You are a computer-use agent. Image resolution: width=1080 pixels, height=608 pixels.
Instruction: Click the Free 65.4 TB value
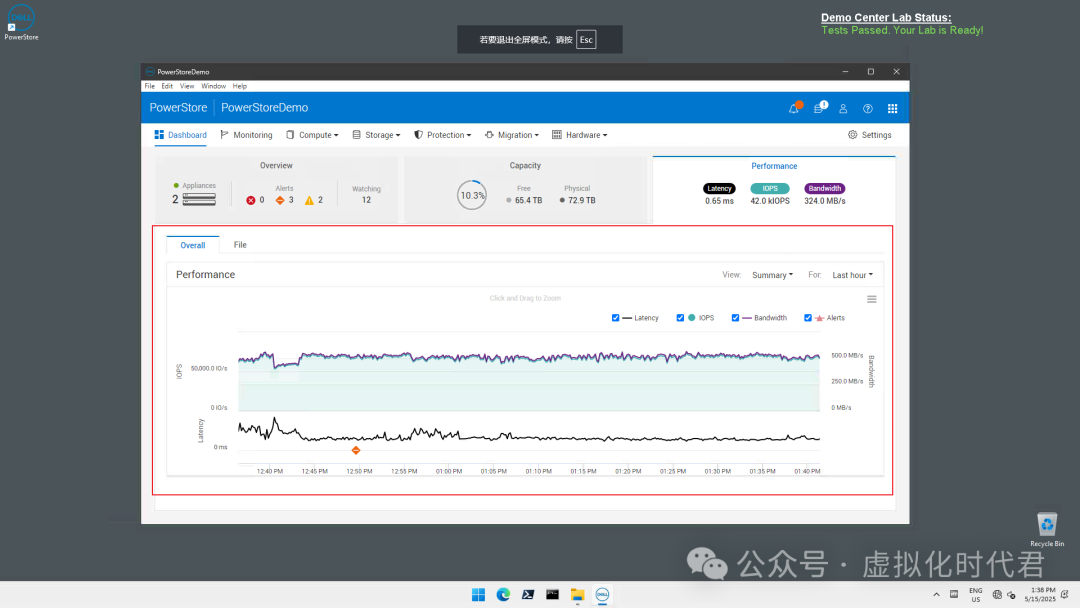(x=528, y=200)
